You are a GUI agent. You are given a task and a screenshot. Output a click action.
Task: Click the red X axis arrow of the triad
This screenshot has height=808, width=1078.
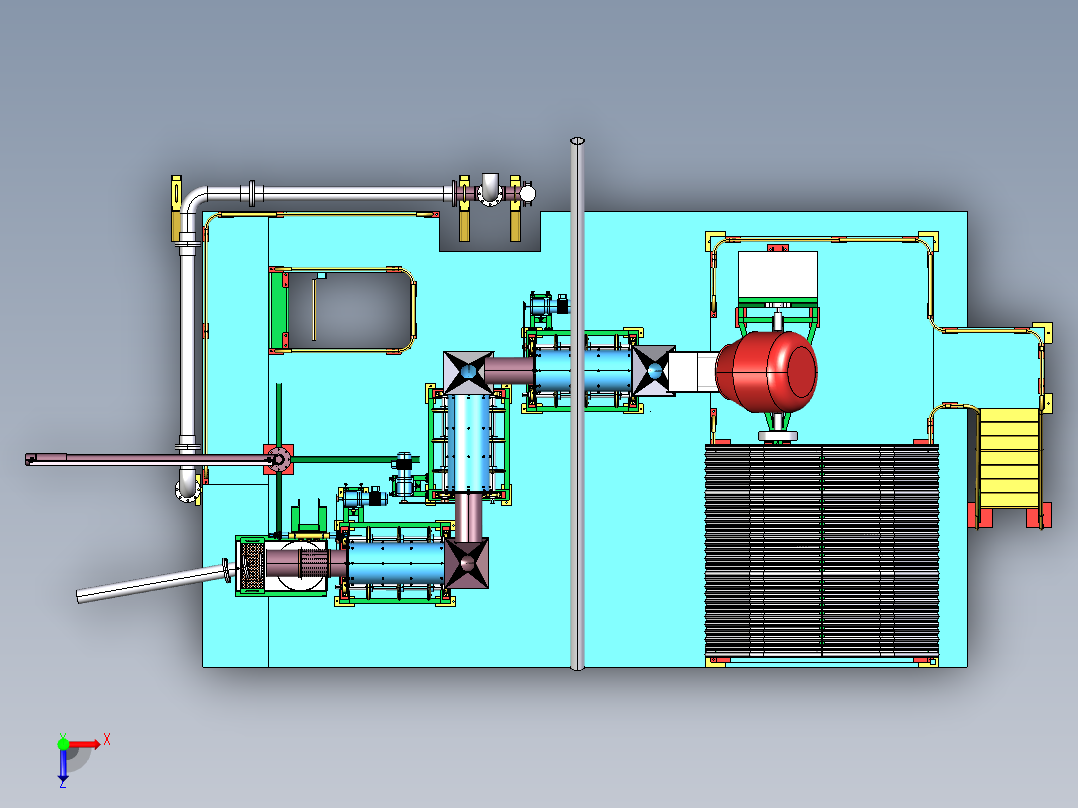pyautogui.click(x=86, y=744)
